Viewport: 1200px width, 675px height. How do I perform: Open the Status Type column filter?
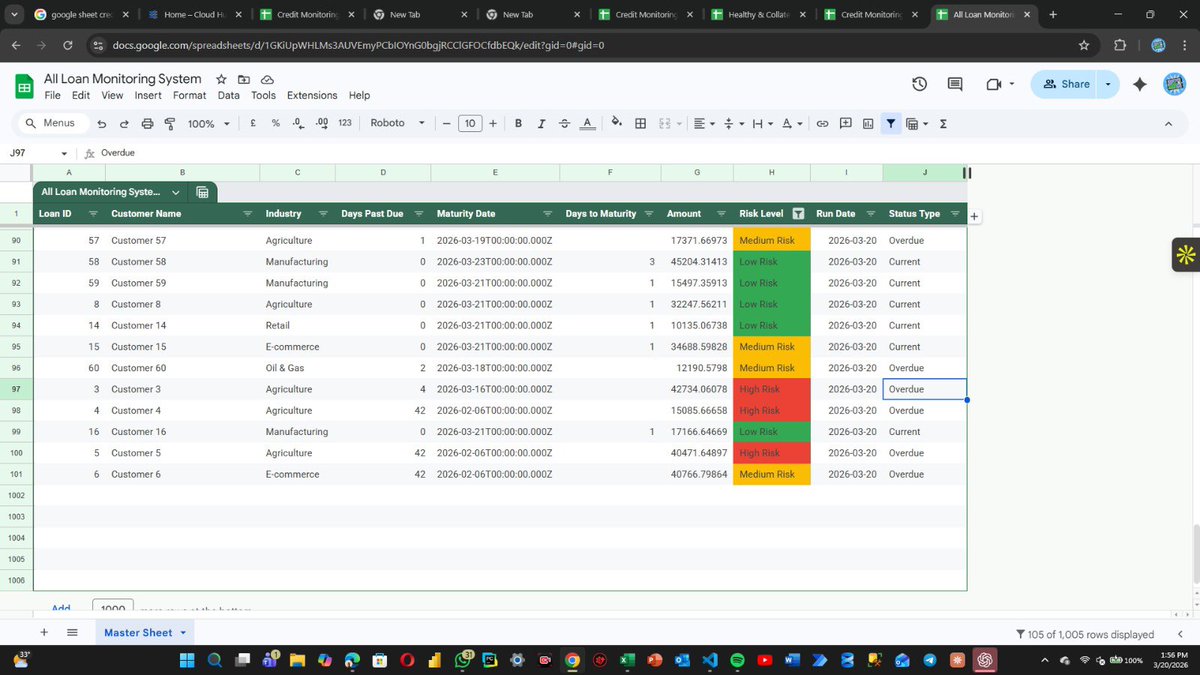click(954, 213)
